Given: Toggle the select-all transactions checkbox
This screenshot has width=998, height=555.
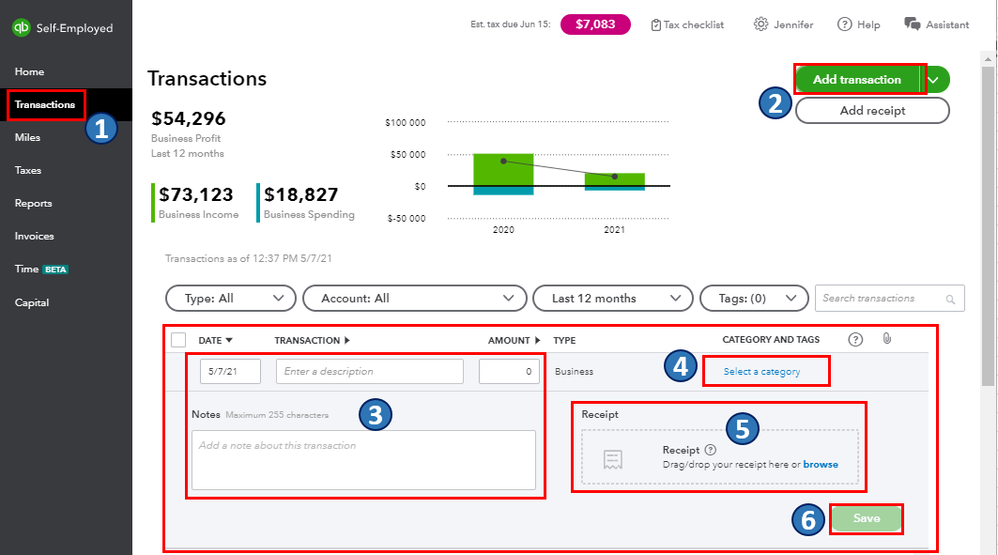Looking at the screenshot, I should tap(179, 340).
